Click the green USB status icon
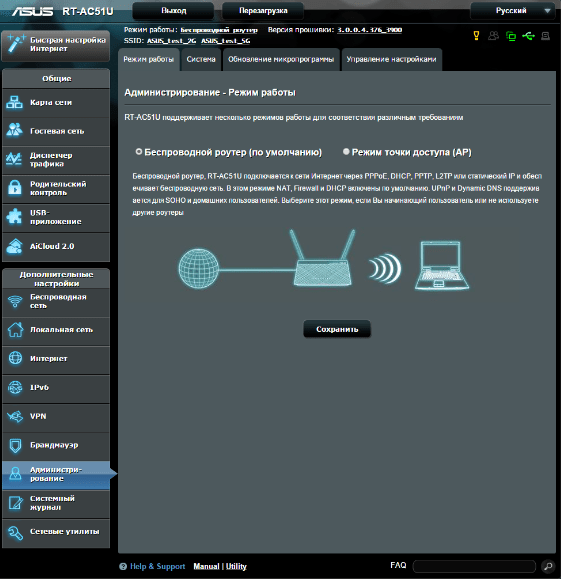Image resolution: width=561 pixels, height=579 pixels. 528,36
